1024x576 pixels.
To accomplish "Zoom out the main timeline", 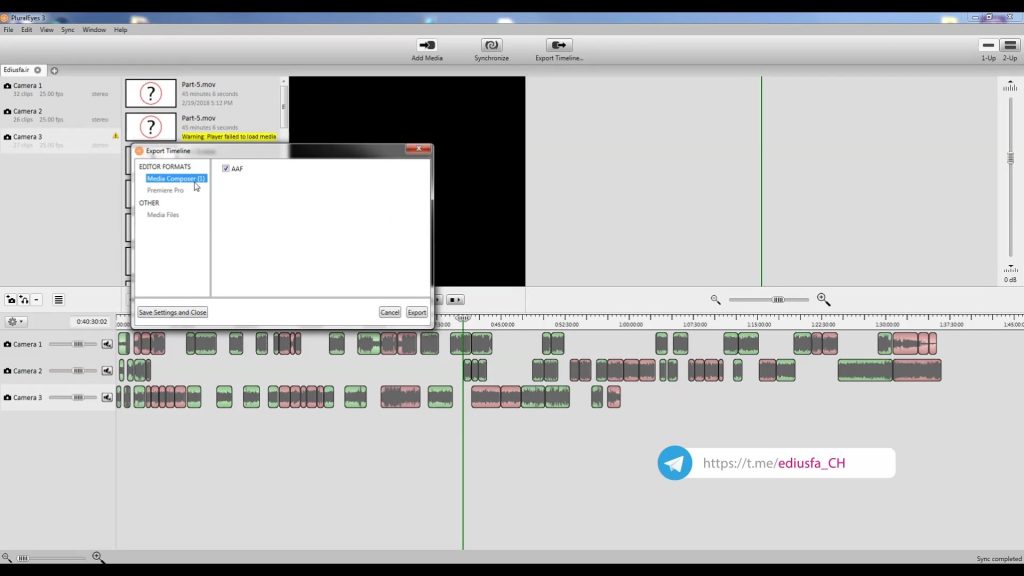I will 716,300.
